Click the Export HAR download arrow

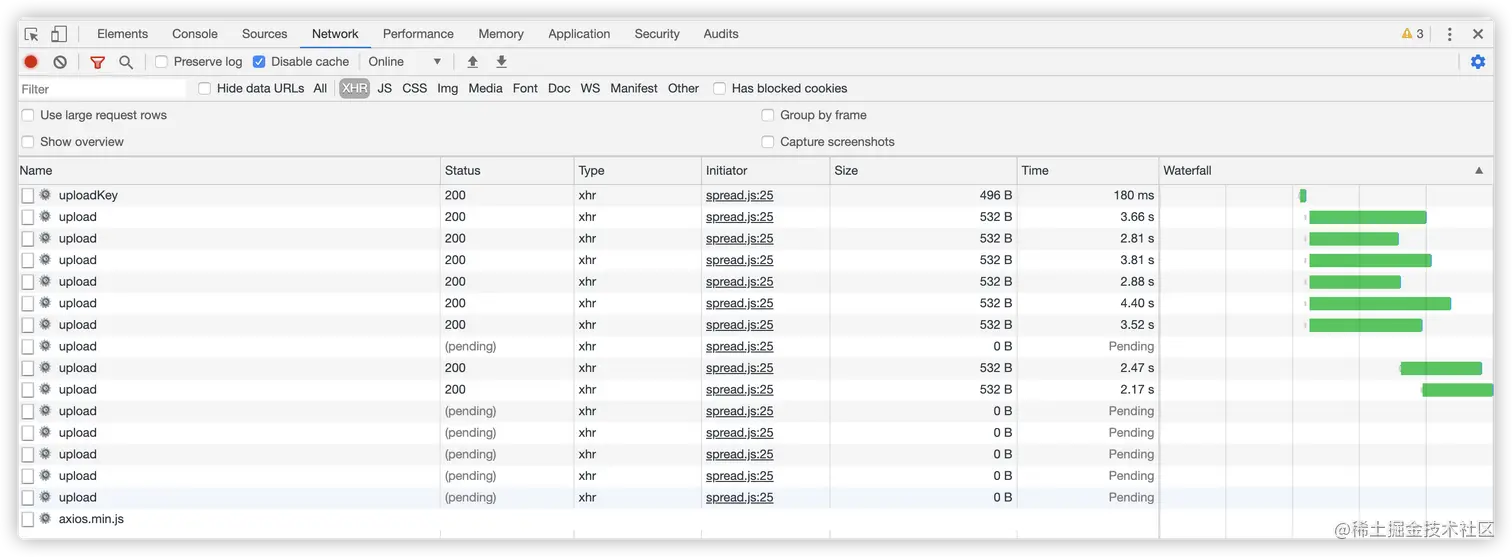point(502,62)
